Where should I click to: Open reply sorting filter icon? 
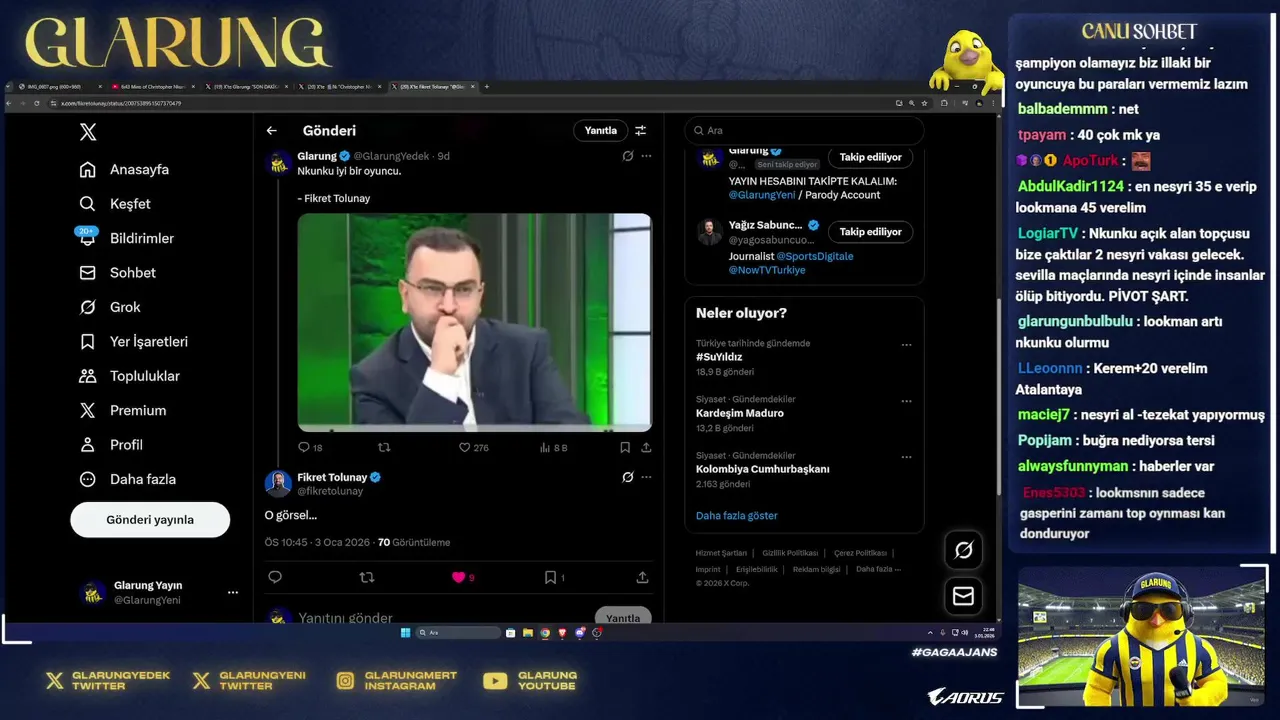pyautogui.click(x=641, y=131)
